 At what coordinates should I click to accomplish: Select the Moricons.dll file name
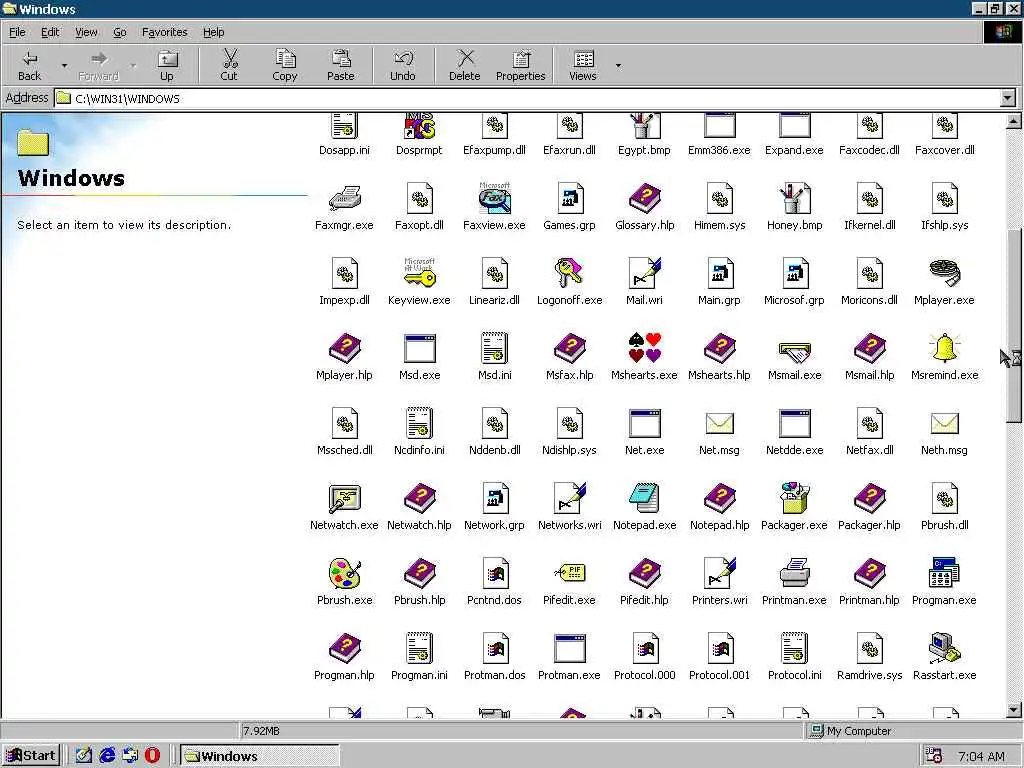click(869, 300)
